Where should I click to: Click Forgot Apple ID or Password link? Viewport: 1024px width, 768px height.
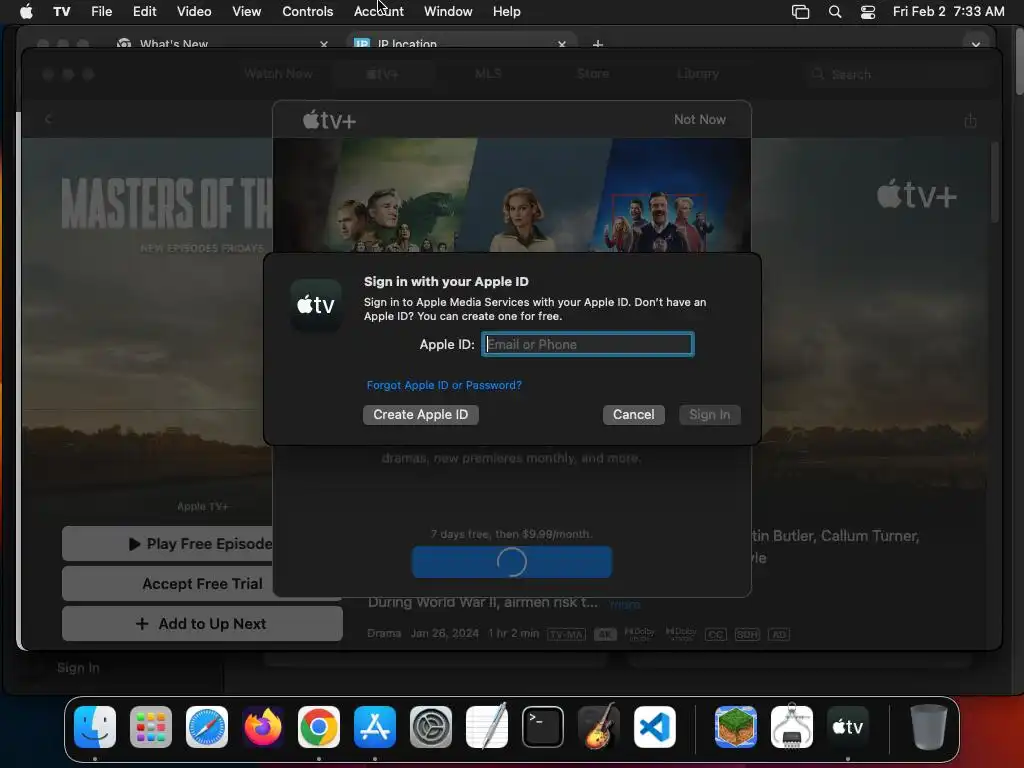[444, 385]
